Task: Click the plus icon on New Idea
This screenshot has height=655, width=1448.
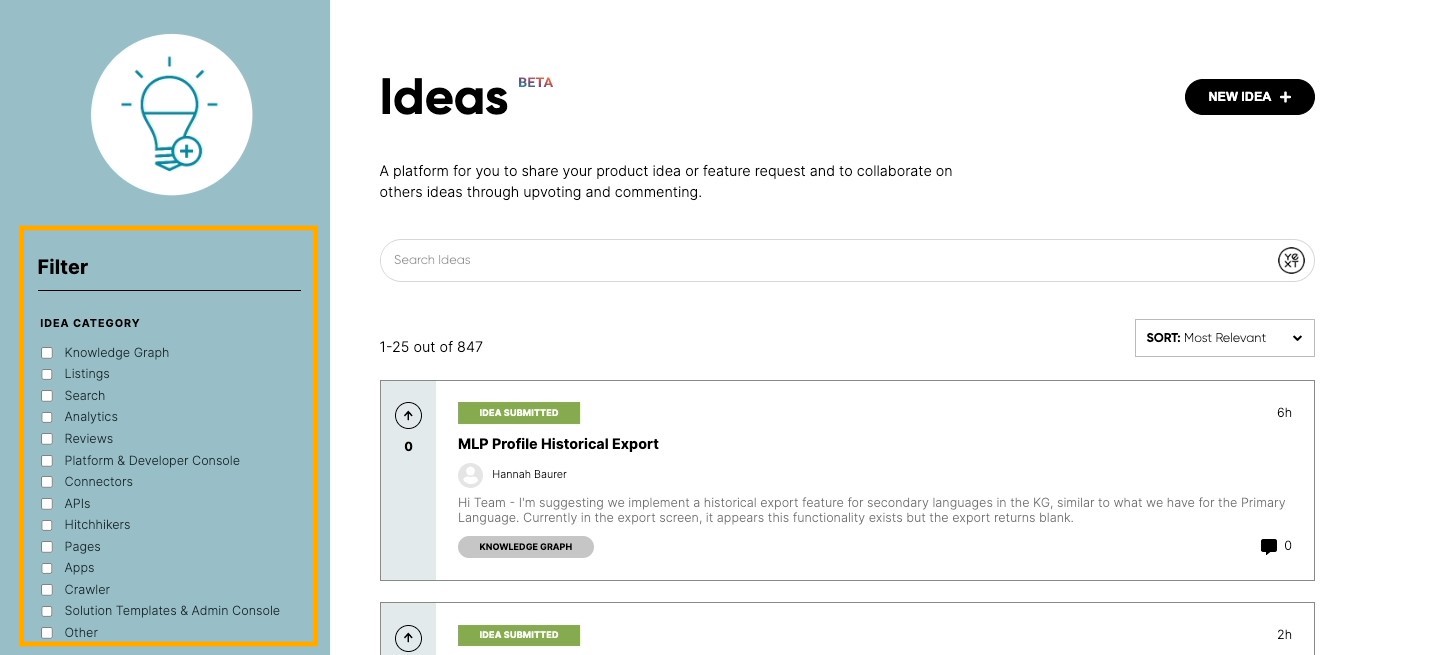Action: [1285, 97]
